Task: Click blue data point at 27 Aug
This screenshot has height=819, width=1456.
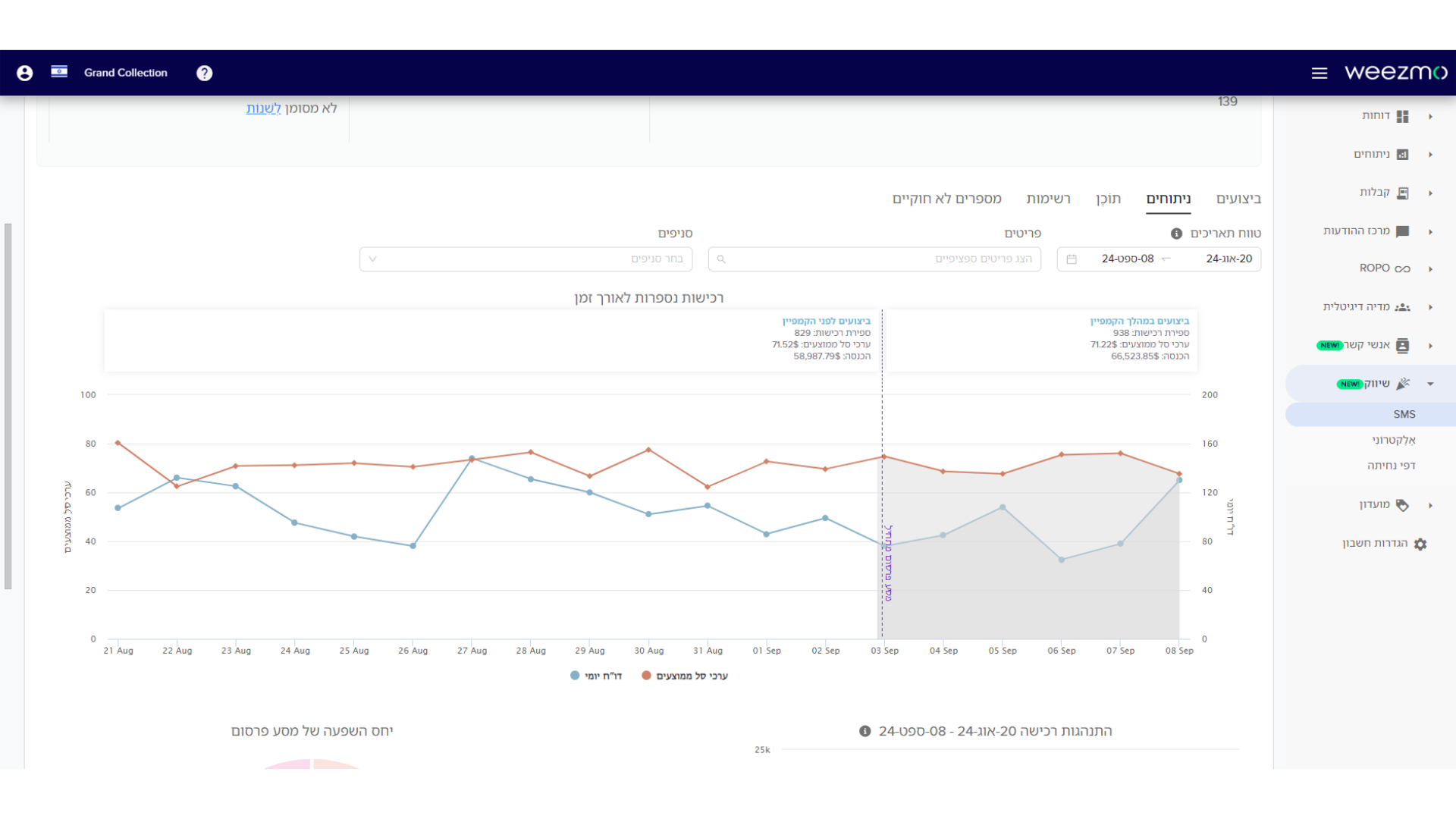Action: (472, 458)
